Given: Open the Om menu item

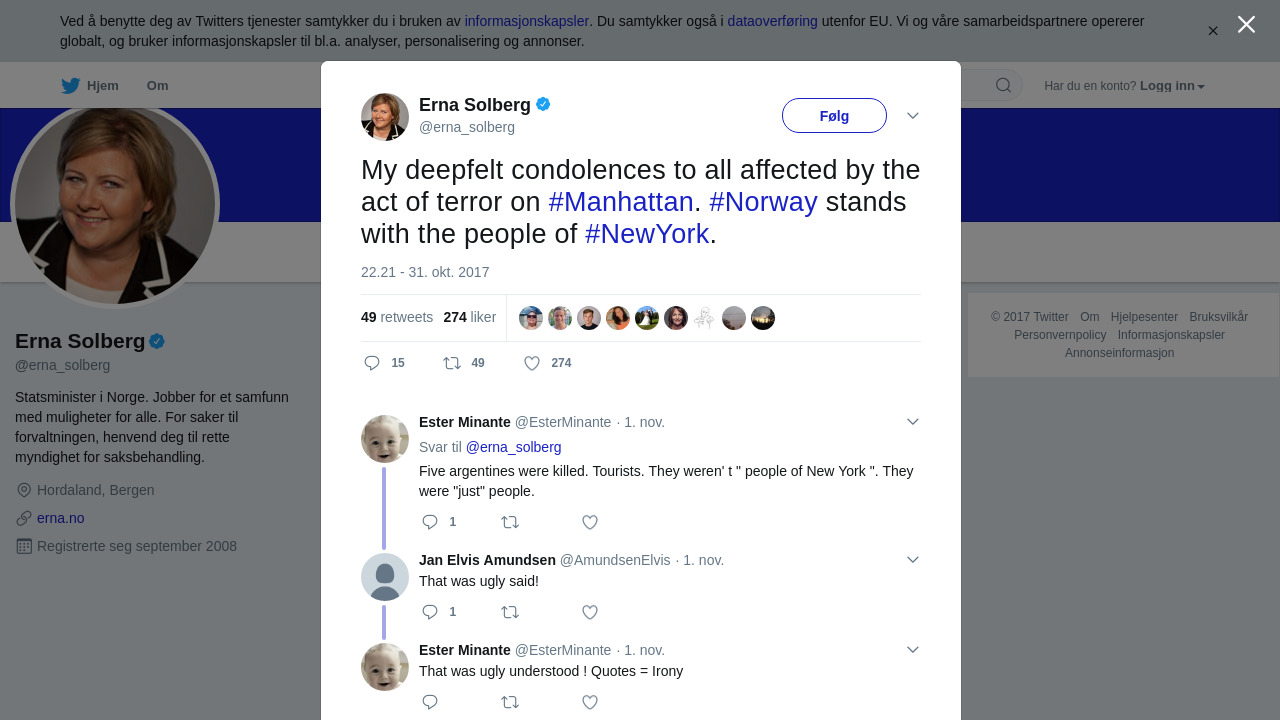Looking at the screenshot, I should click(157, 86).
